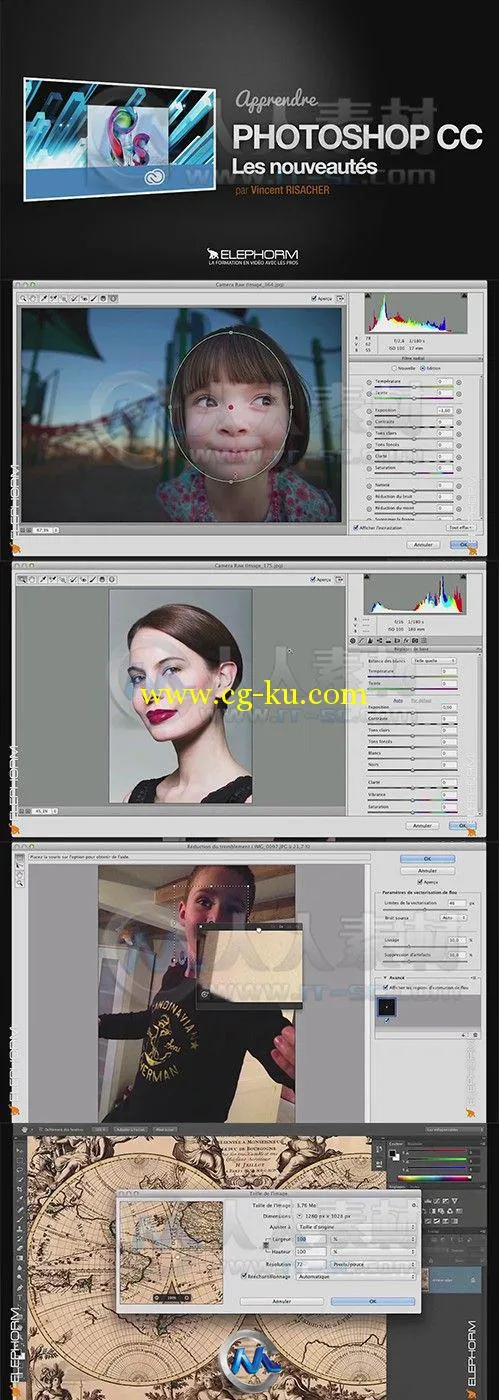Click the Auto link in Réglages de base panel
Viewport: 499px width, 1400px height.
398,700
